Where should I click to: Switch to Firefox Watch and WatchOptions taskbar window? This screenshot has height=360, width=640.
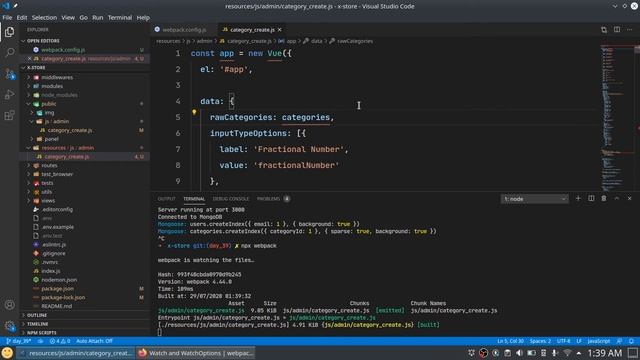pyautogui.click(x=196, y=353)
